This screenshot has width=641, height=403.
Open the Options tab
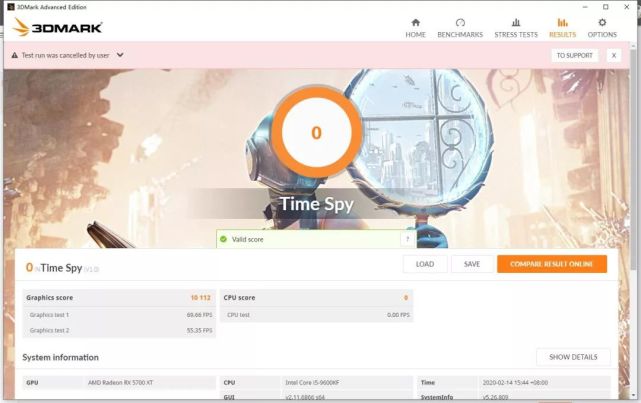click(602, 28)
